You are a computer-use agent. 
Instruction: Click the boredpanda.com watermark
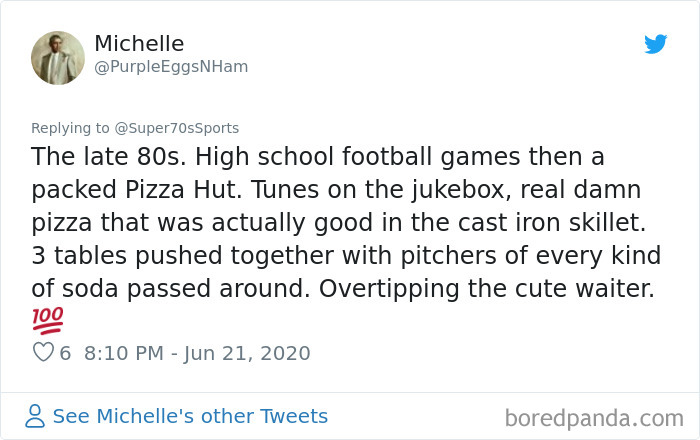point(594,417)
